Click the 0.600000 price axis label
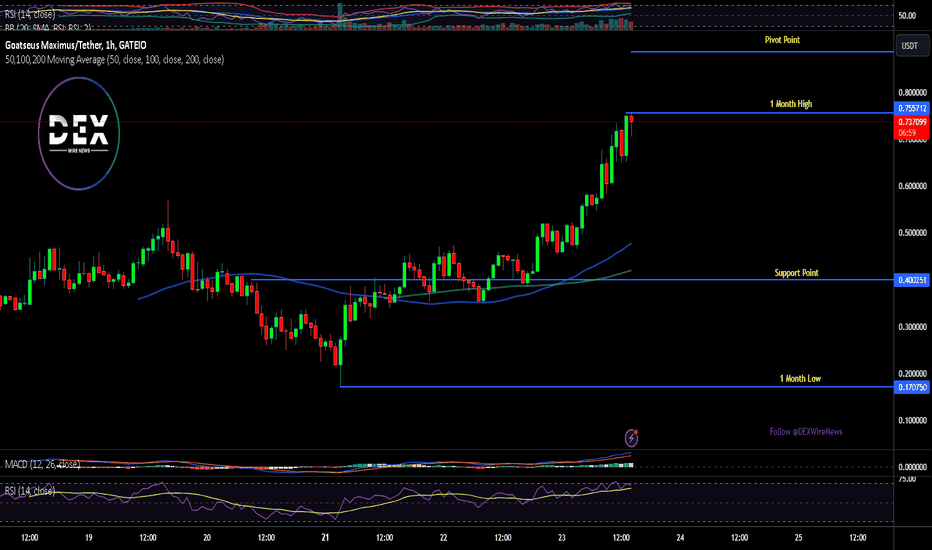This screenshot has height=550, width=932. (912, 186)
